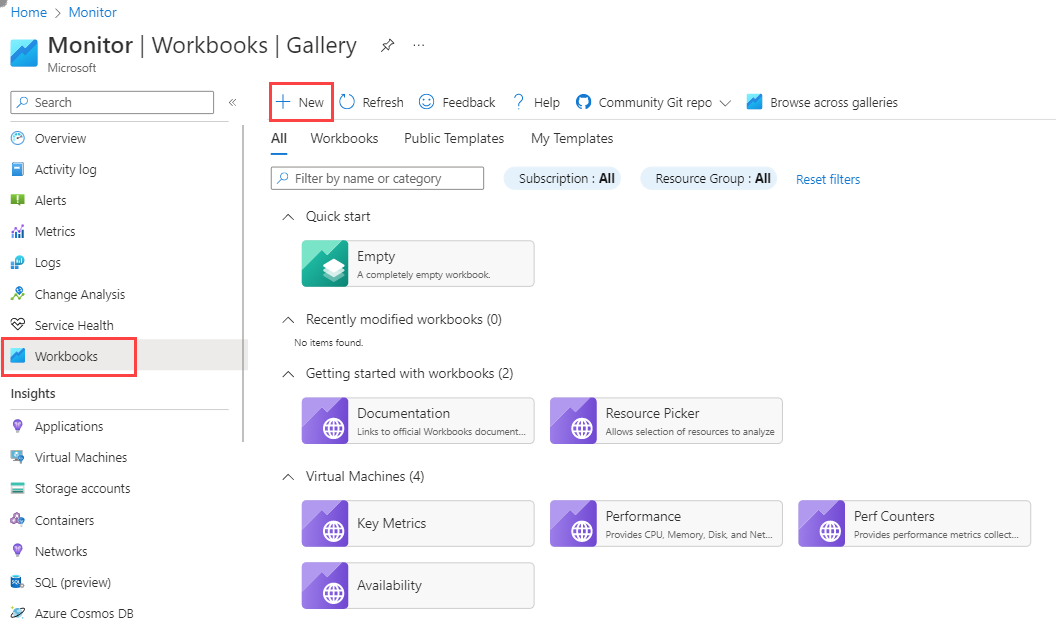Collapse the sidebar with double chevron
Image resolution: width=1056 pixels, height=627 pixels.
click(232, 102)
